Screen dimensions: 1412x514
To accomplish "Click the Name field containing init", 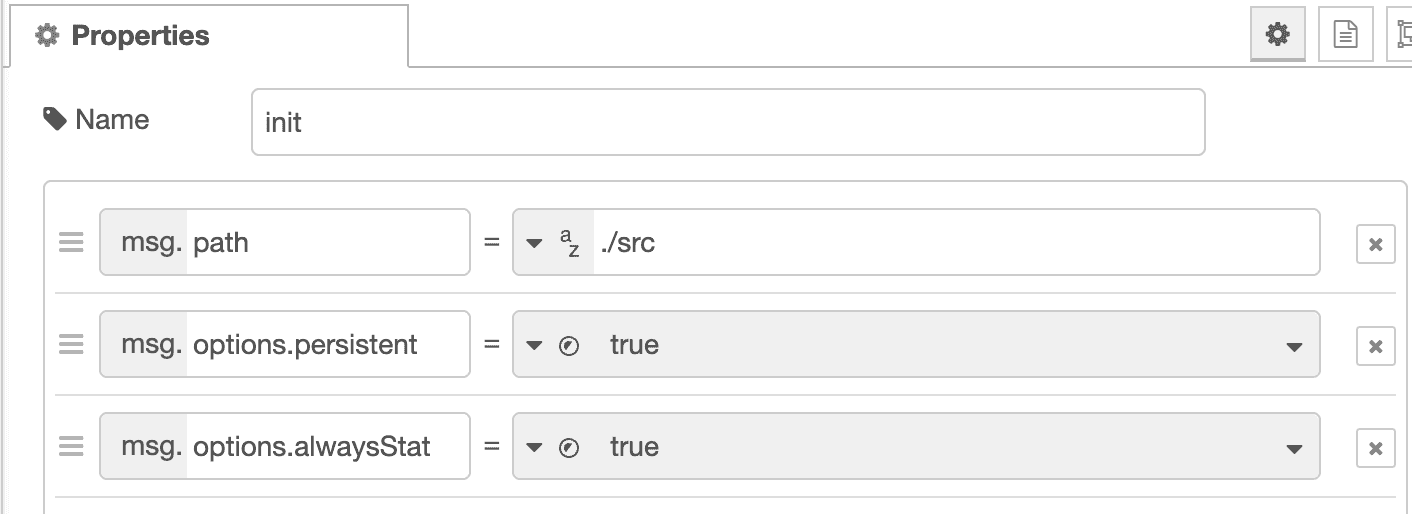I will pyautogui.click(x=727, y=123).
